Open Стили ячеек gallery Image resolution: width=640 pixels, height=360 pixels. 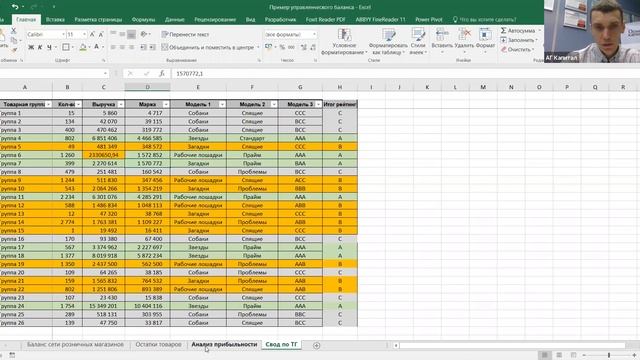418,42
